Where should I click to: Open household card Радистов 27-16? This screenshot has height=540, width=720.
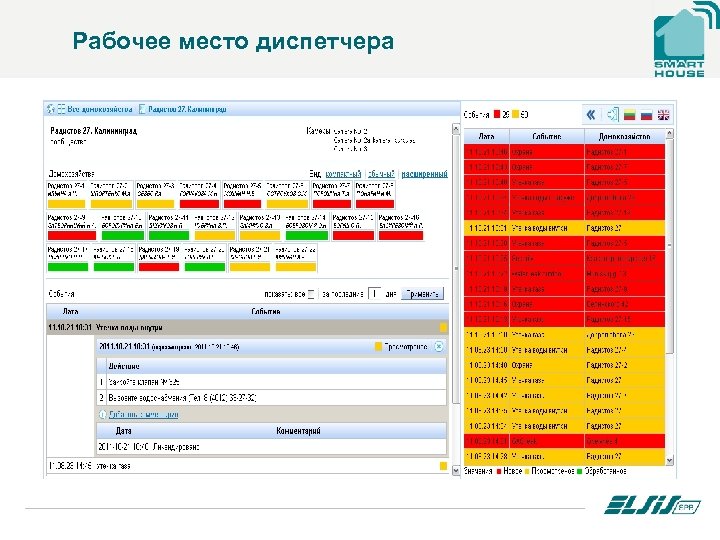(x=401, y=227)
